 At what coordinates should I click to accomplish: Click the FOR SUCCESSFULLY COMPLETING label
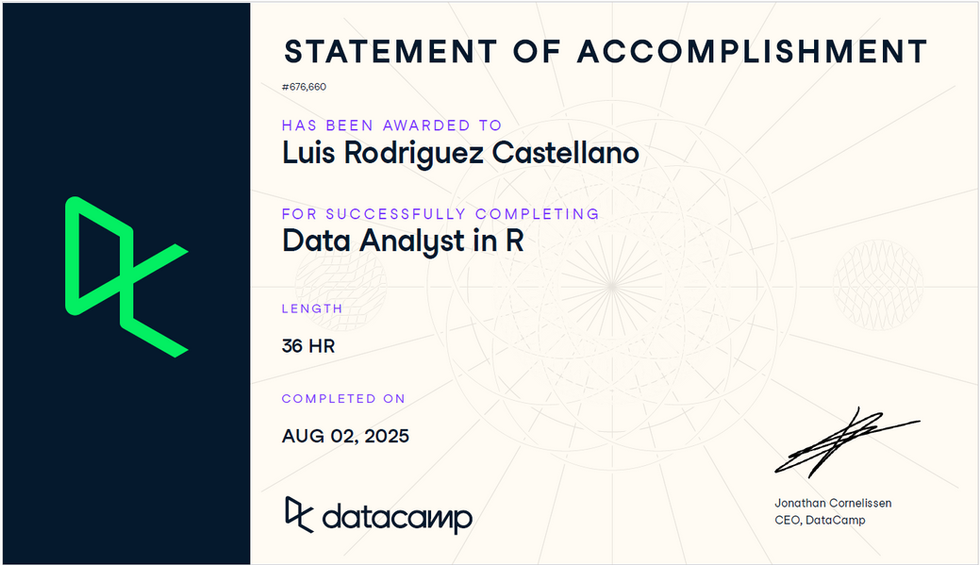tap(441, 214)
